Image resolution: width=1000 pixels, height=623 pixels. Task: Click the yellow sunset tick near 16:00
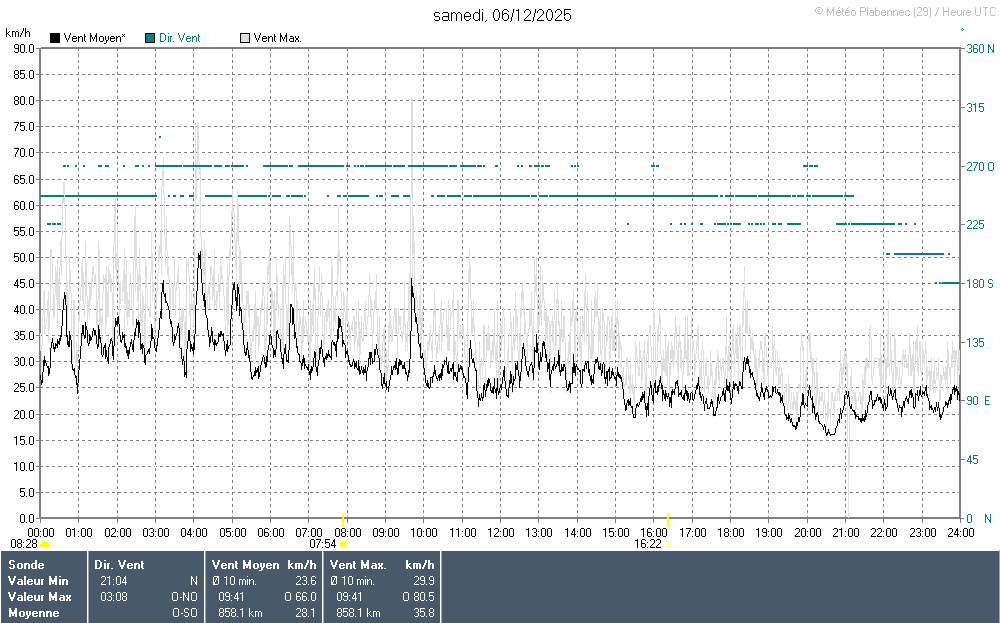(x=668, y=520)
